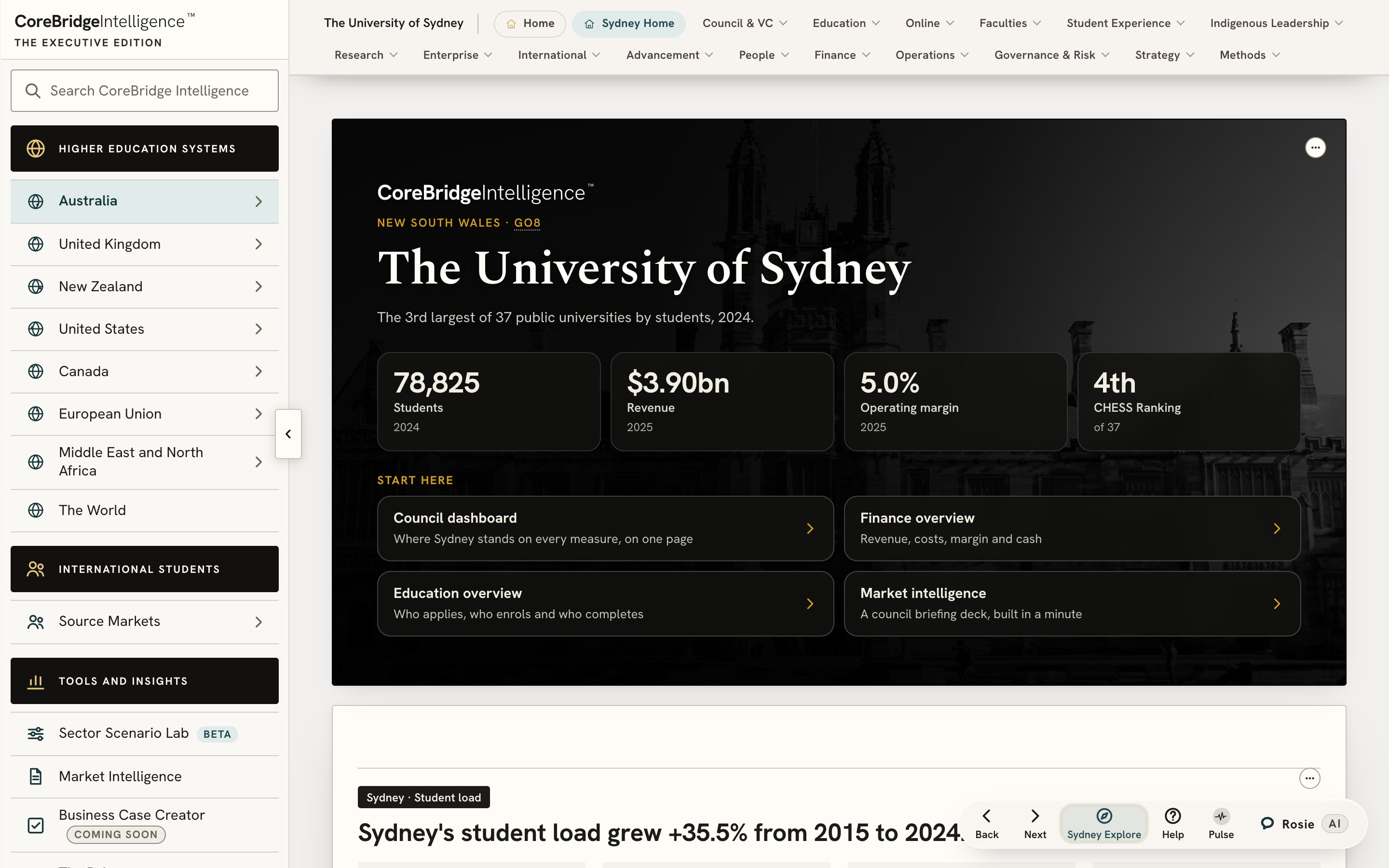
Task: Open the Education dropdown menu
Action: coord(846,24)
